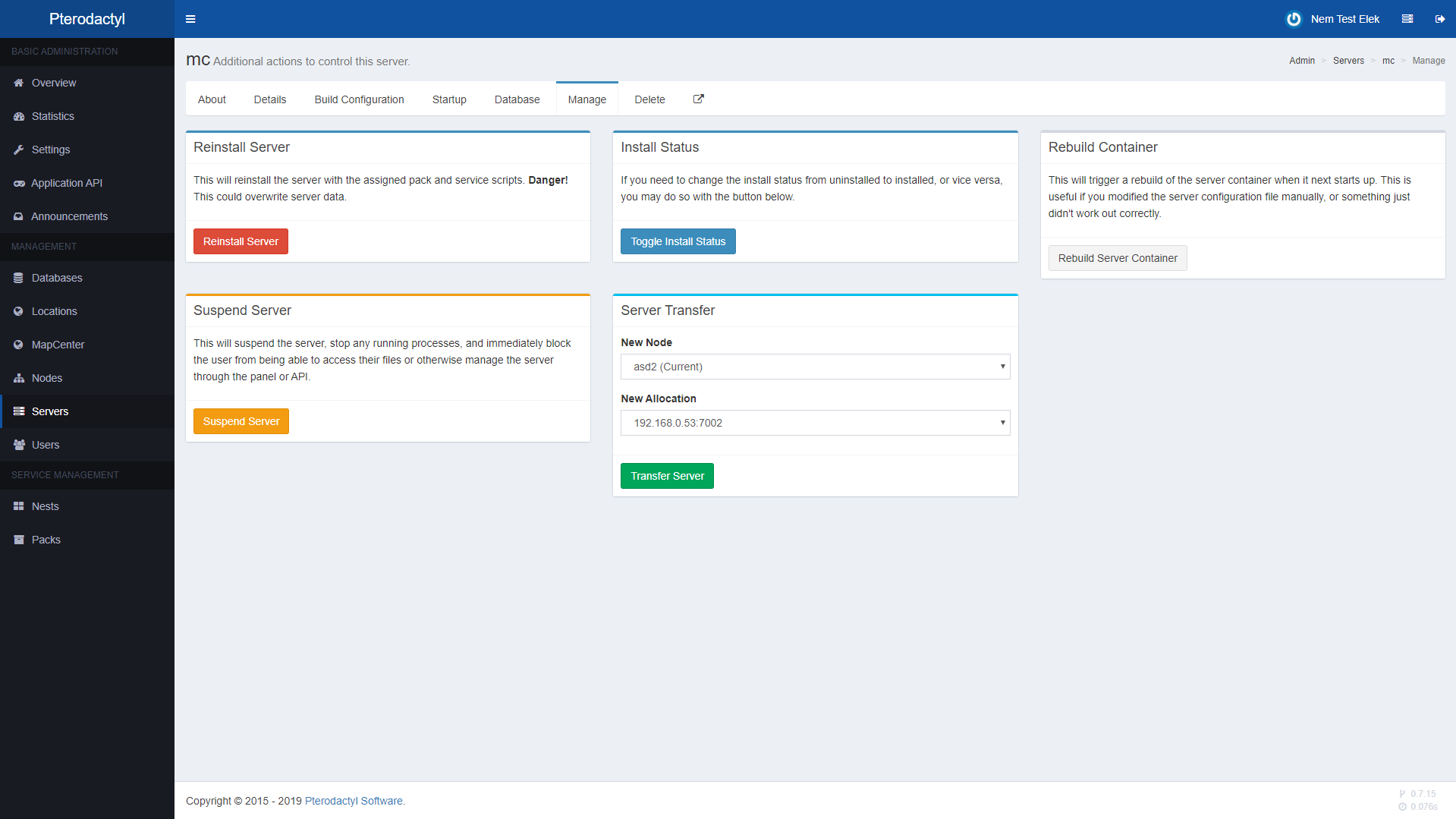Expand the New Node dropdown
1456x819 pixels.
coord(815,367)
